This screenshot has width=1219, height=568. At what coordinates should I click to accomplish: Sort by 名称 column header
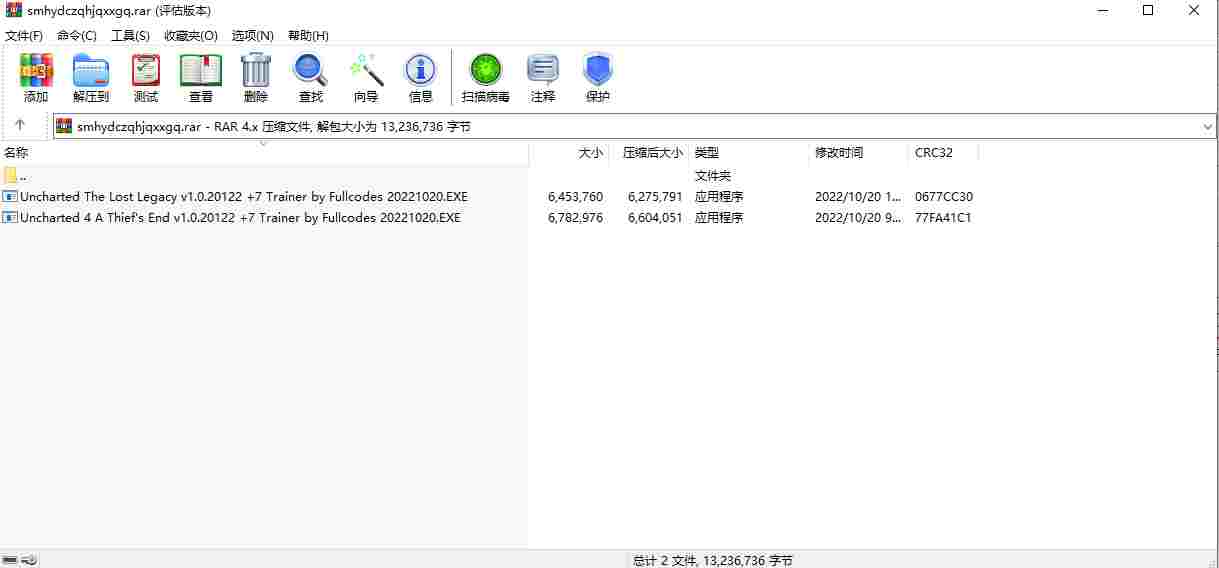coord(264,153)
